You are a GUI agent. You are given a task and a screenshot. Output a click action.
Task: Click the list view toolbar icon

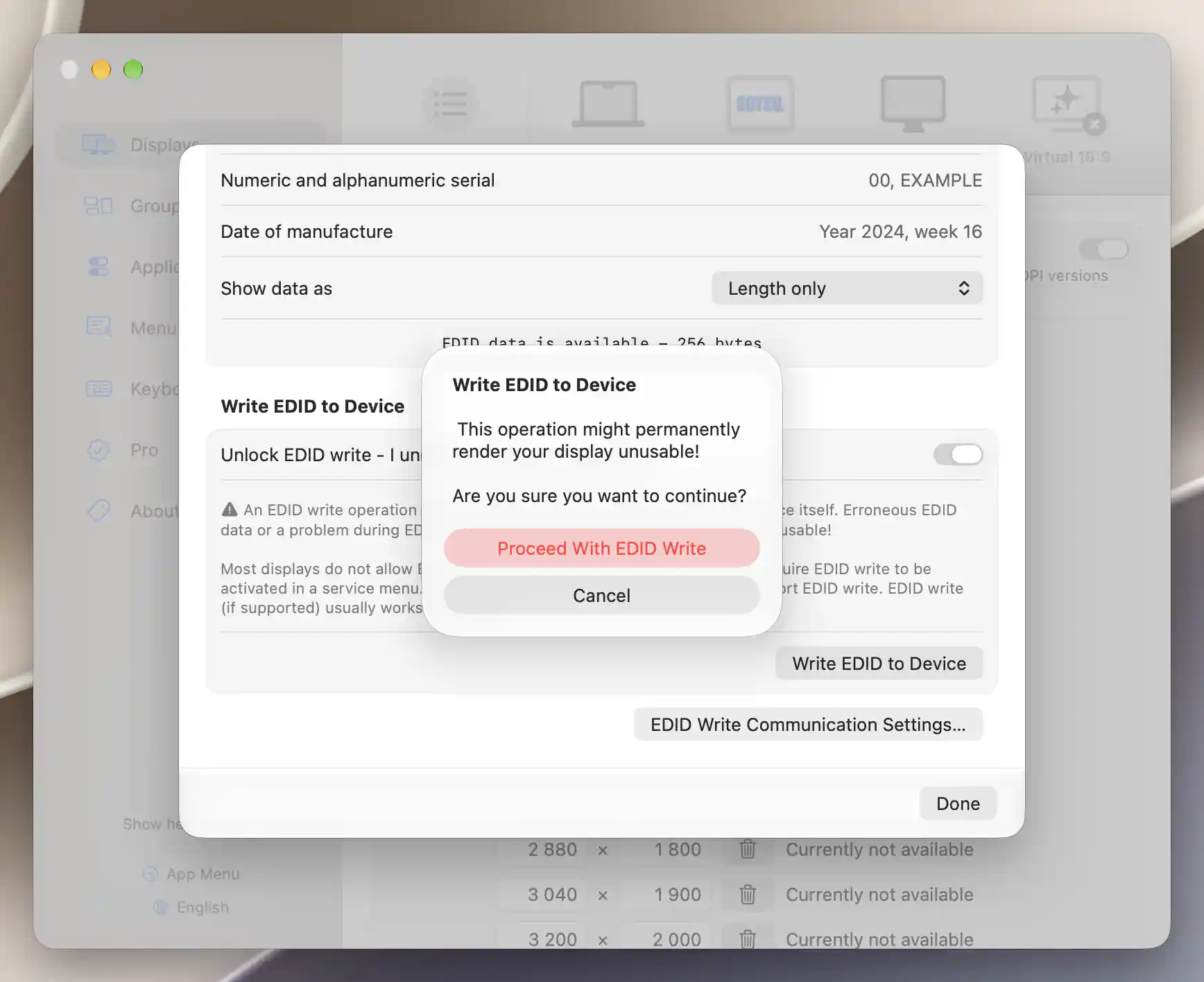tap(451, 104)
